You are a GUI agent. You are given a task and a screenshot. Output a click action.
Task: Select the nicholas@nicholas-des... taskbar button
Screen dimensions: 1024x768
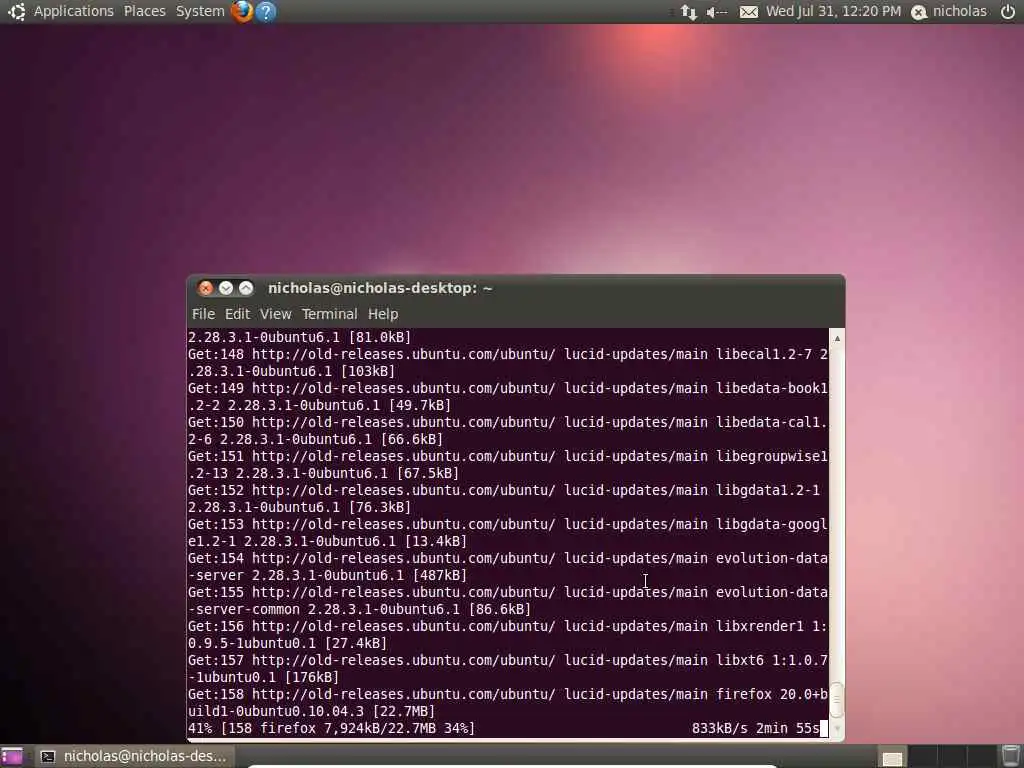[x=134, y=756]
